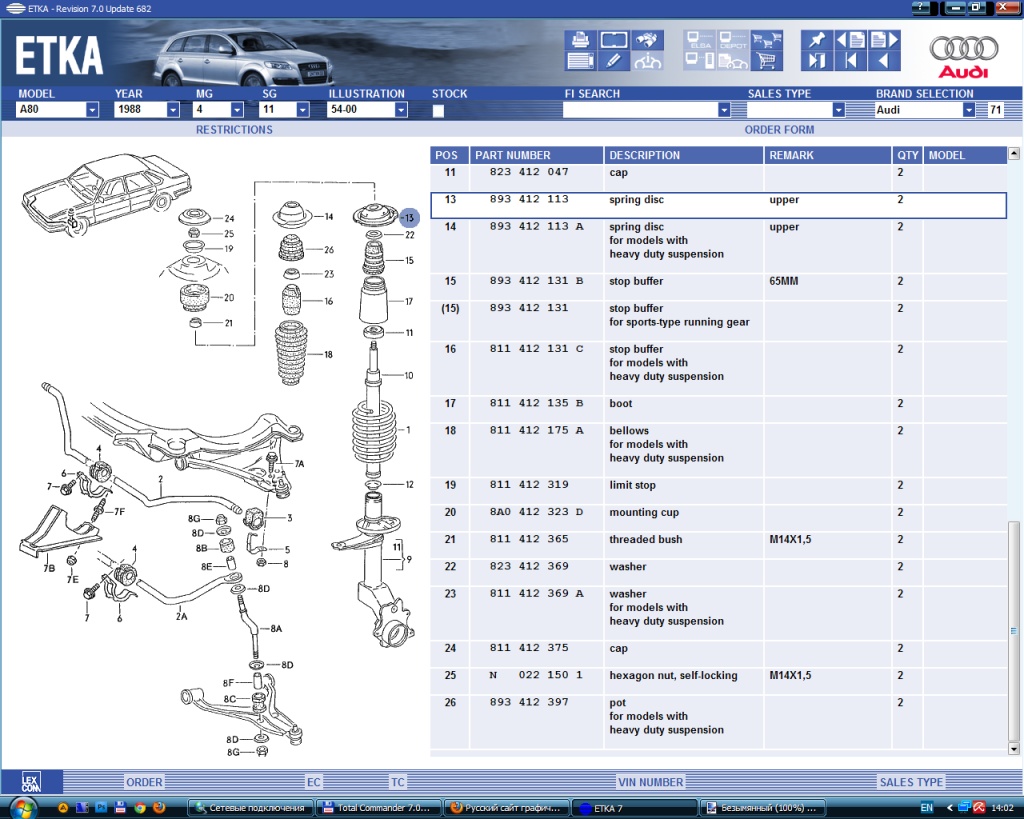Click VIN NUMBER in the bottom bar
1024x819 pixels.
(x=650, y=782)
